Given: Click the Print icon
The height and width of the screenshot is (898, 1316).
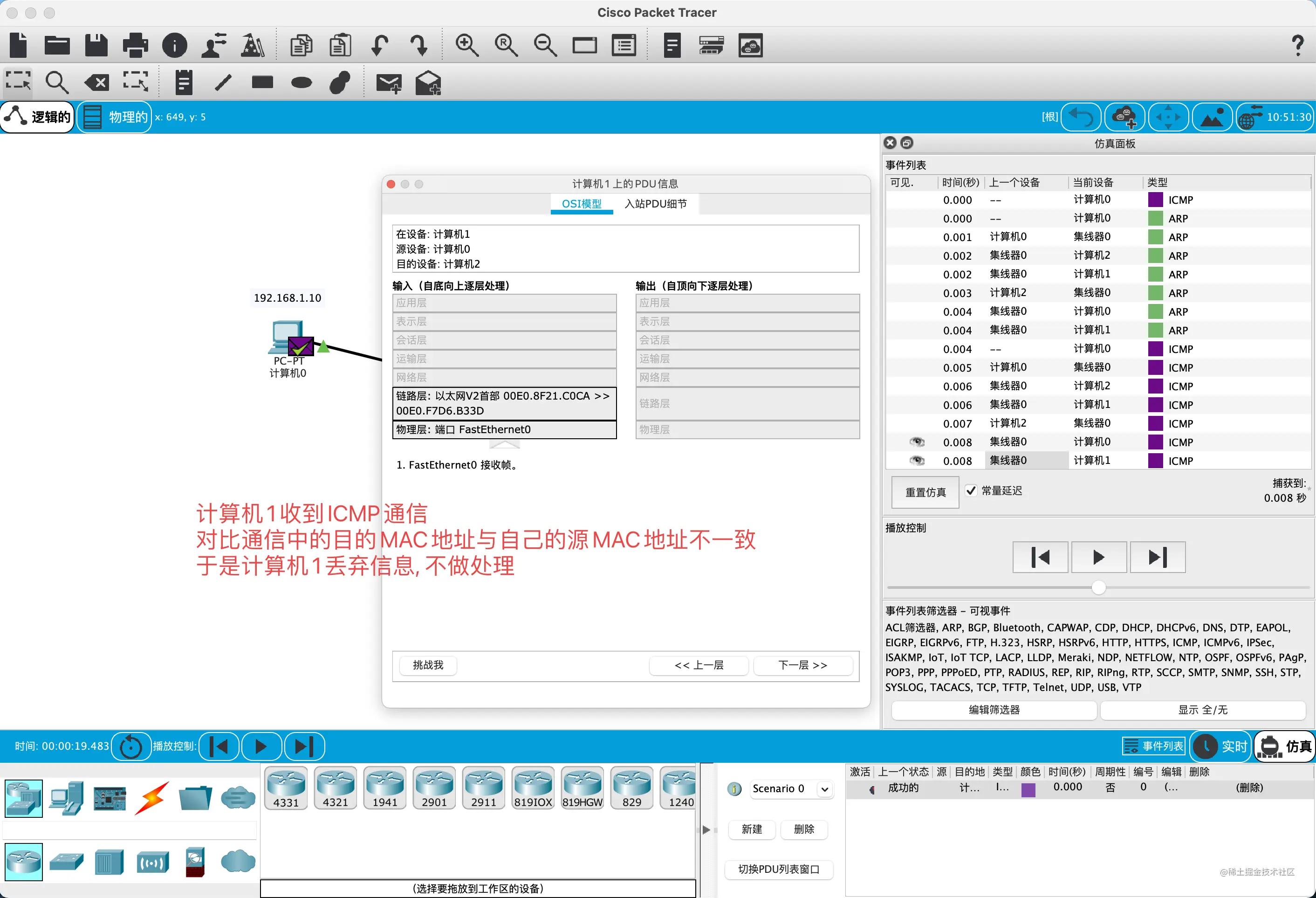Looking at the screenshot, I should [x=135, y=45].
